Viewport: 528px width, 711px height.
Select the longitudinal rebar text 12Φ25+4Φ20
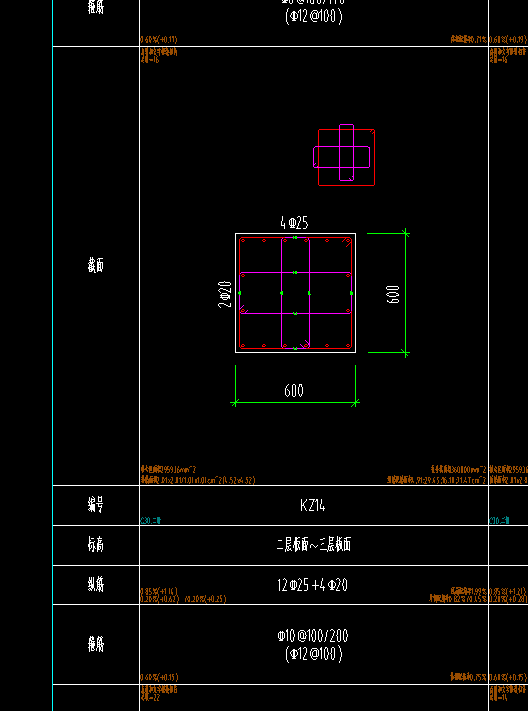coord(313,585)
